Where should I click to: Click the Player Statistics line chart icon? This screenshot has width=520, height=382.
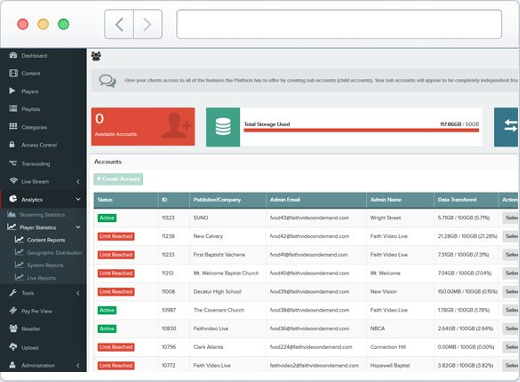click(11, 227)
